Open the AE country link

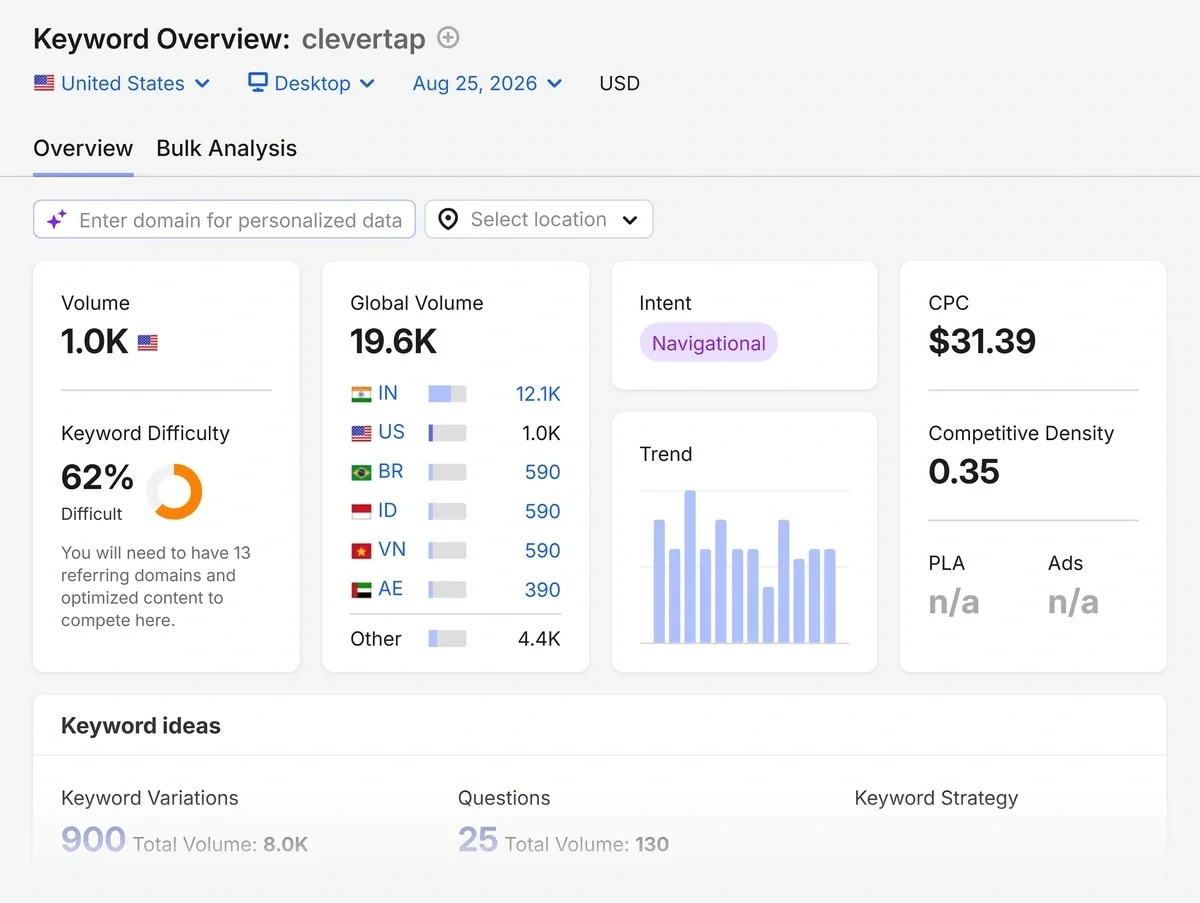[391, 588]
